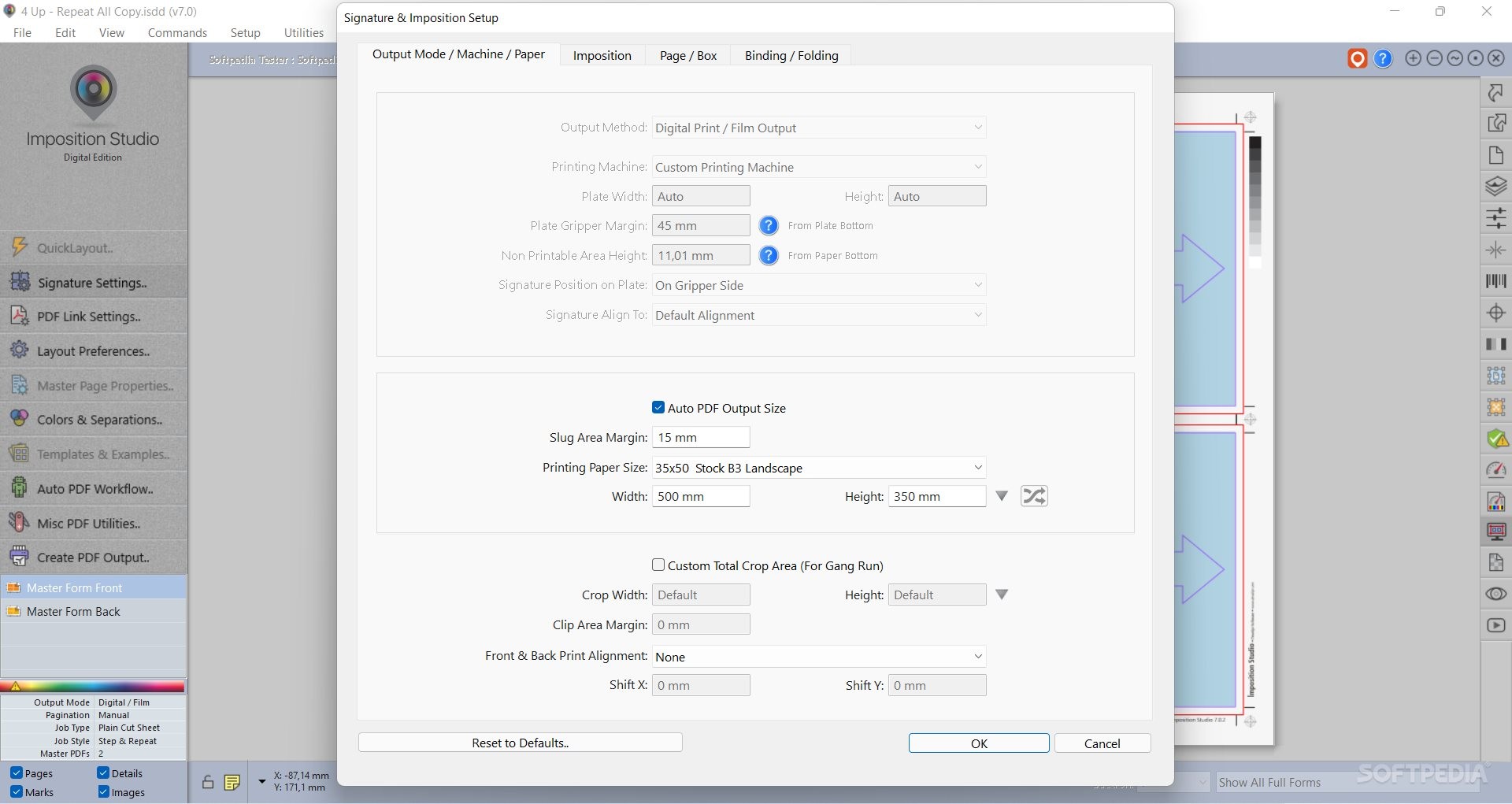The image size is (1512, 804).
Task: Toggle the Marks checkbox
Action: tap(16, 792)
